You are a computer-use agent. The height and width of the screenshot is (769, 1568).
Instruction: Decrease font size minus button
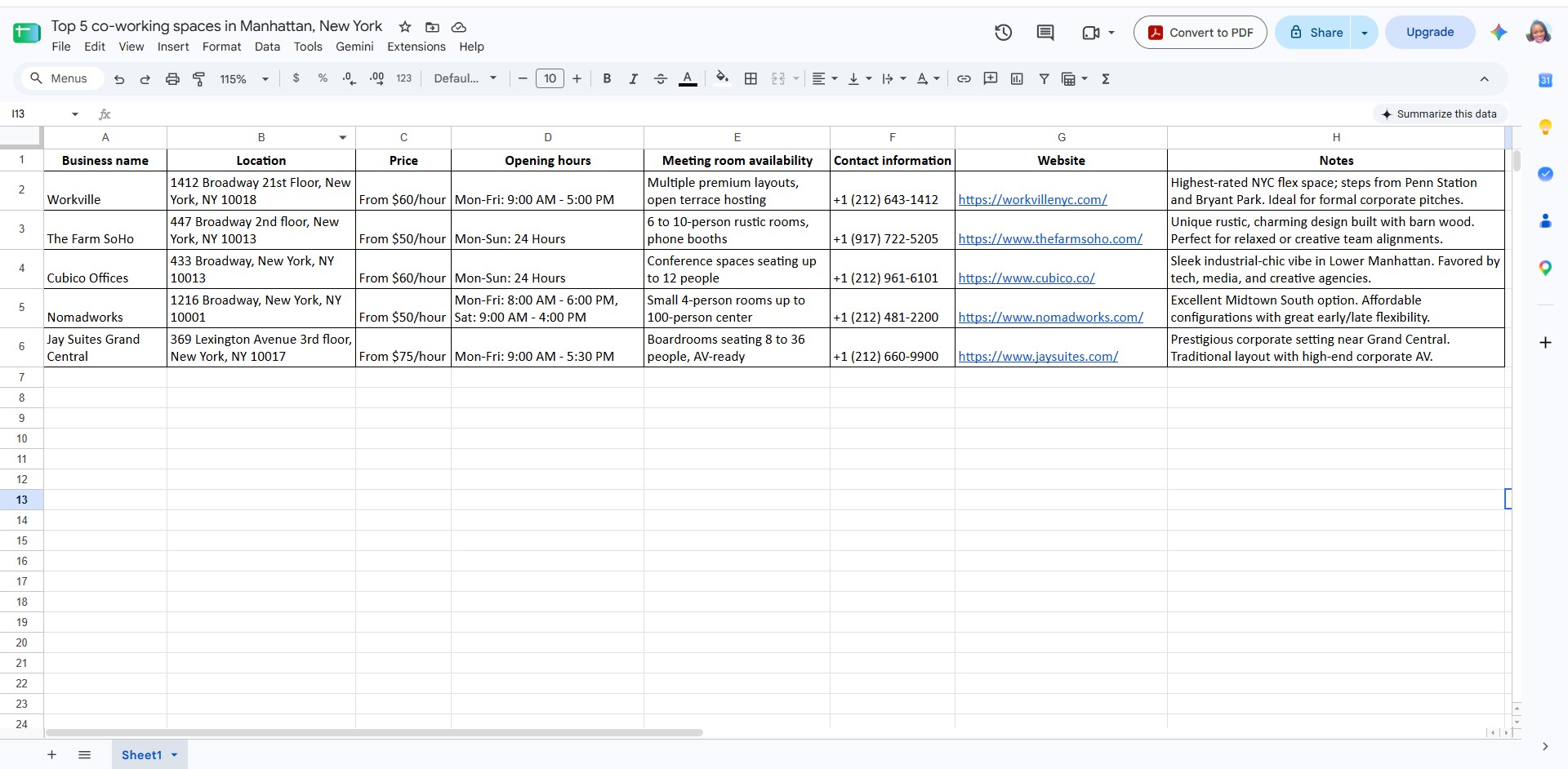(x=523, y=78)
